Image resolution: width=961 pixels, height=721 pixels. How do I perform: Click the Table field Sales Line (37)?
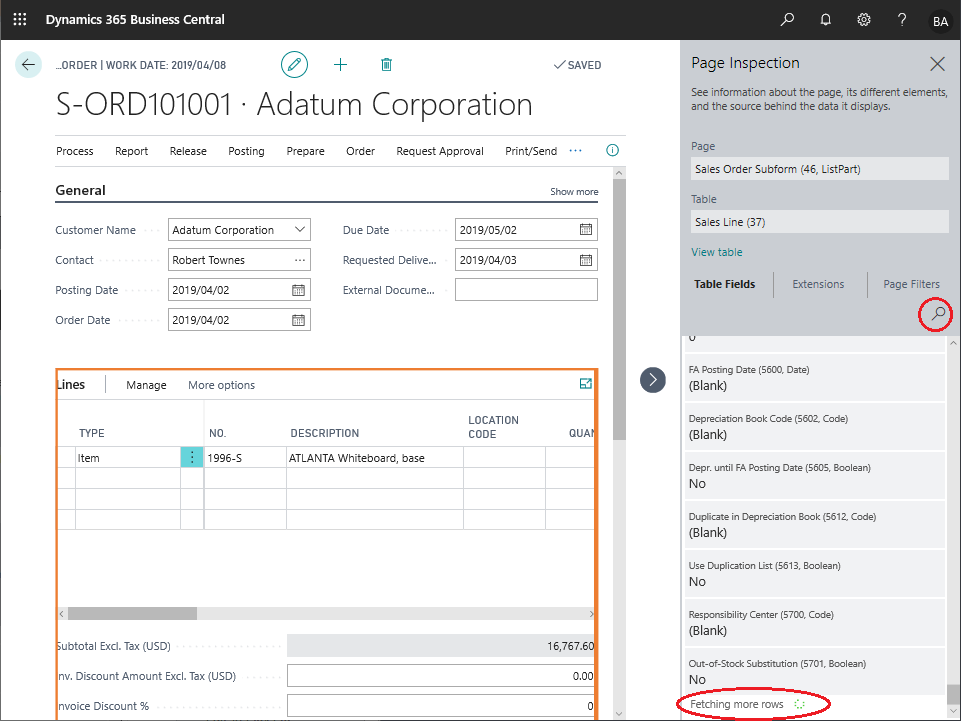coord(819,222)
